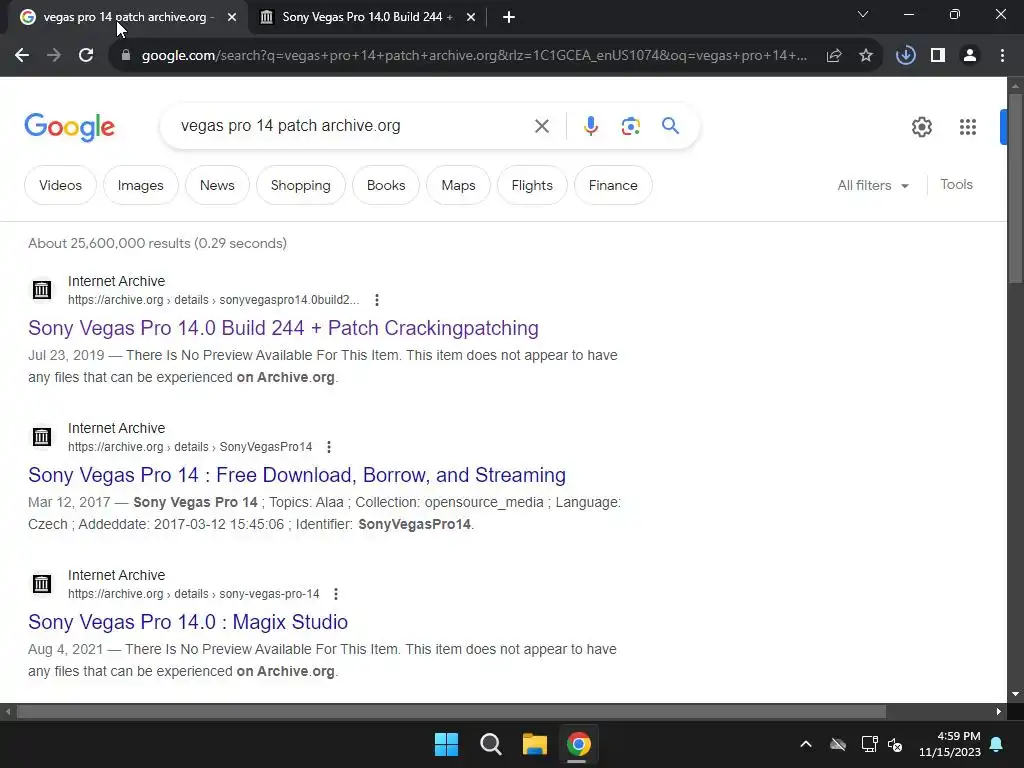Open more options for sony-vegas-pro-14 result
The height and width of the screenshot is (768, 1024).
tap(336, 594)
